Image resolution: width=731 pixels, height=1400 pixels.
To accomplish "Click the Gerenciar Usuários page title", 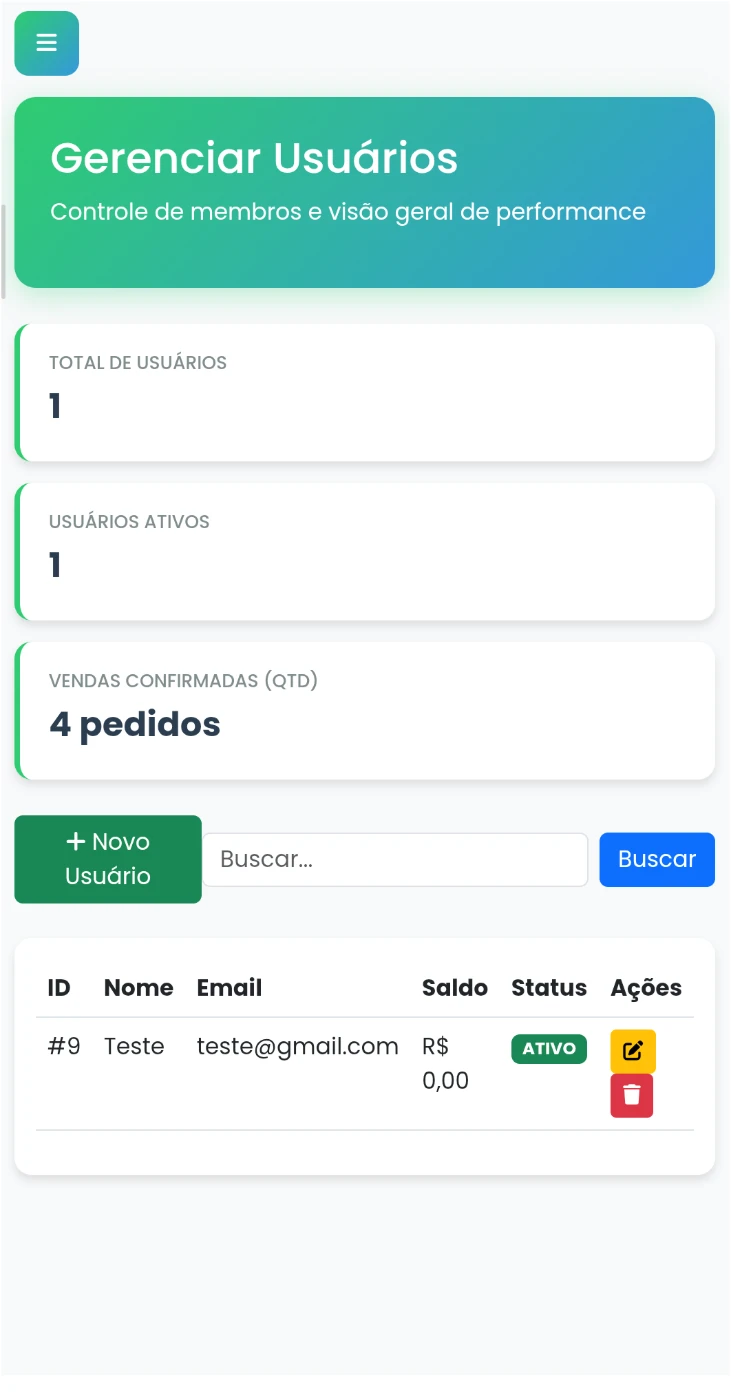I will click(x=254, y=158).
